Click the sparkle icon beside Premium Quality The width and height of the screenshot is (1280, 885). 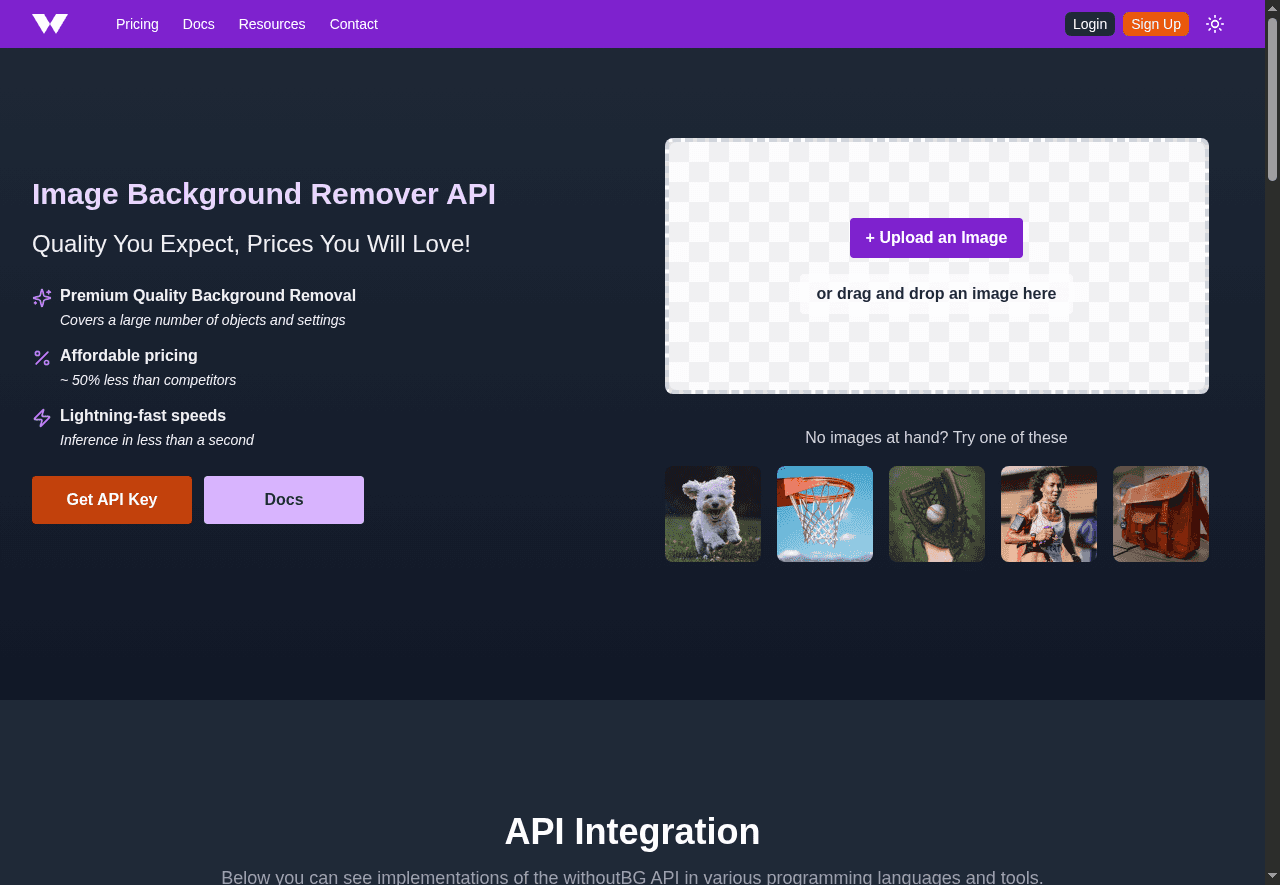pyautogui.click(x=41, y=298)
